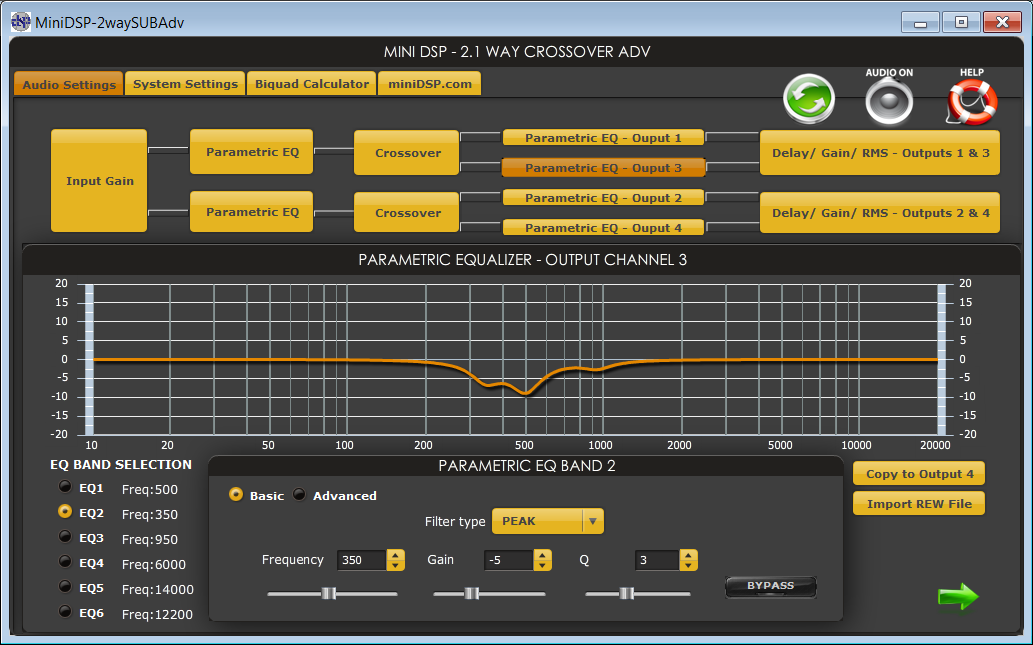Click Import REW File button

pyautogui.click(x=919, y=503)
